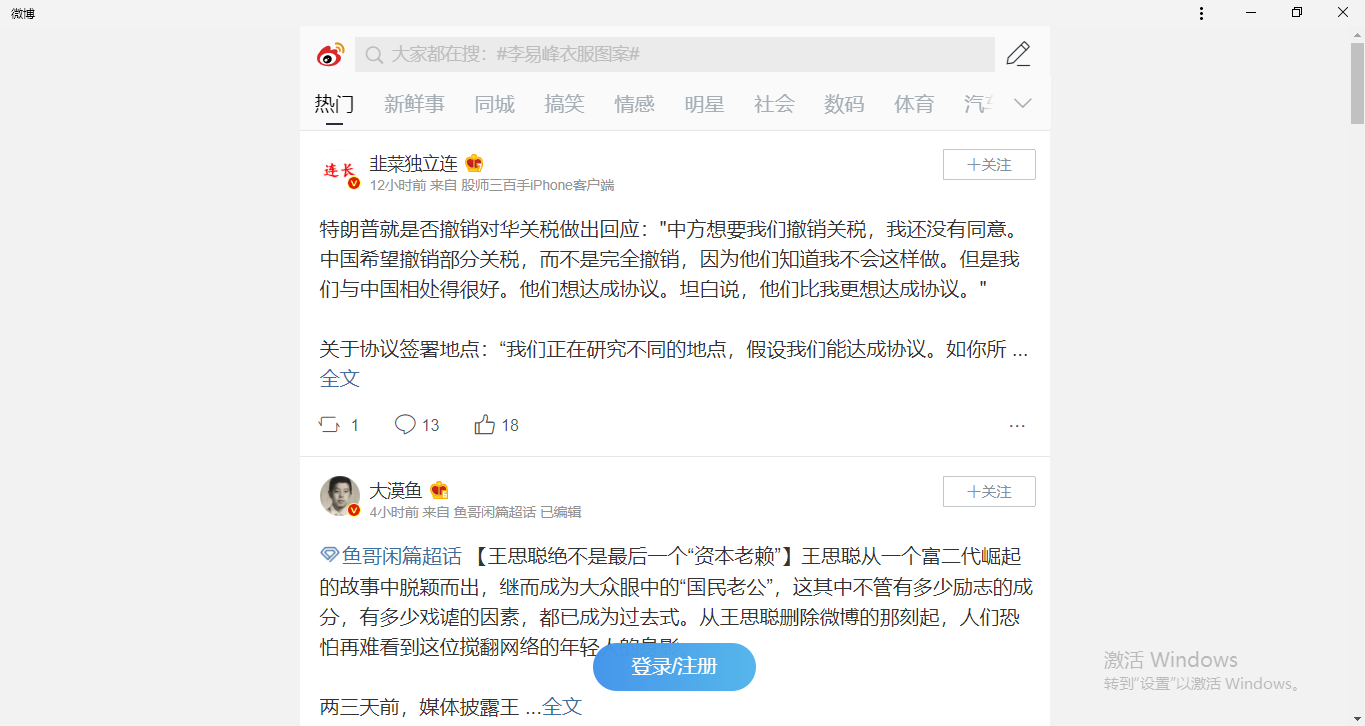This screenshot has width=1365, height=726.
Task: Click the 登录/注册 button
Action: click(x=674, y=667)
